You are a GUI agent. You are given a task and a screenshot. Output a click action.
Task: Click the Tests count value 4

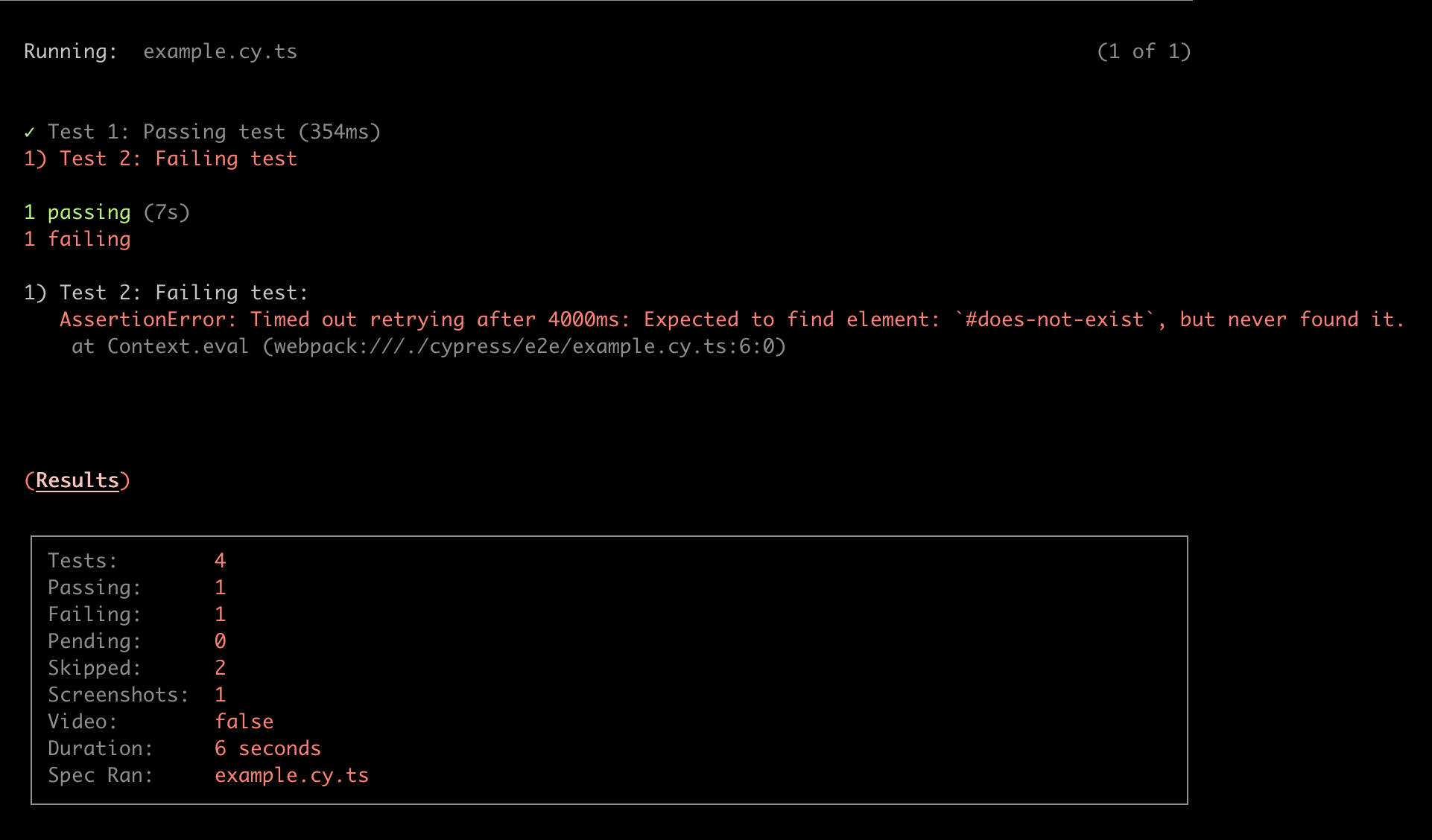[x=220, y=561]
